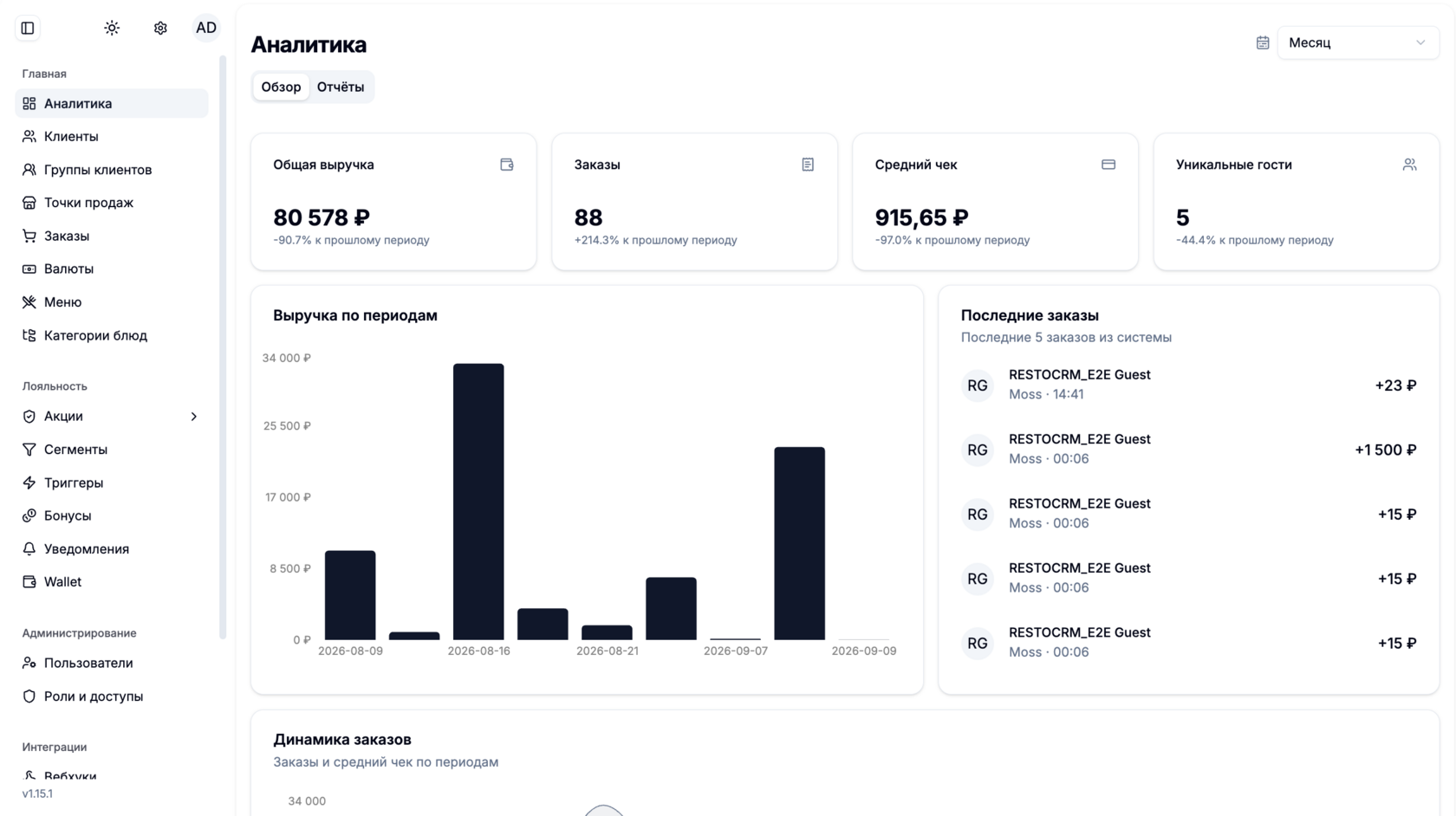The height and width of the screenshot is (816, 1456).
Task: Click the Заказы card document icon
Action: click(x=808, y=165)
